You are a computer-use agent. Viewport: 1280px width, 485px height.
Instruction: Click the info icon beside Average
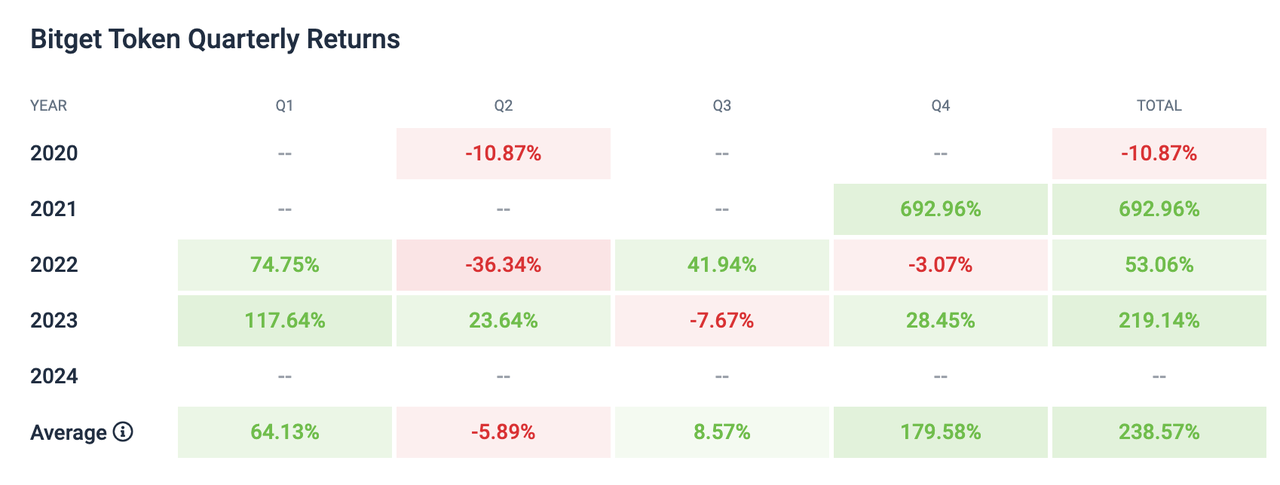[x=123, y=433]
